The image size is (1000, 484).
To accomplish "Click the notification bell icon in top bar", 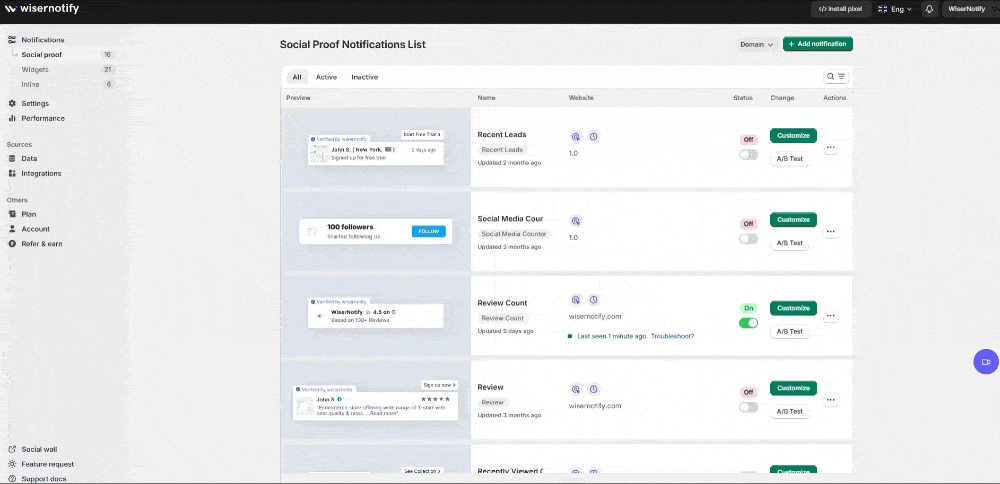I will [929, 9].
